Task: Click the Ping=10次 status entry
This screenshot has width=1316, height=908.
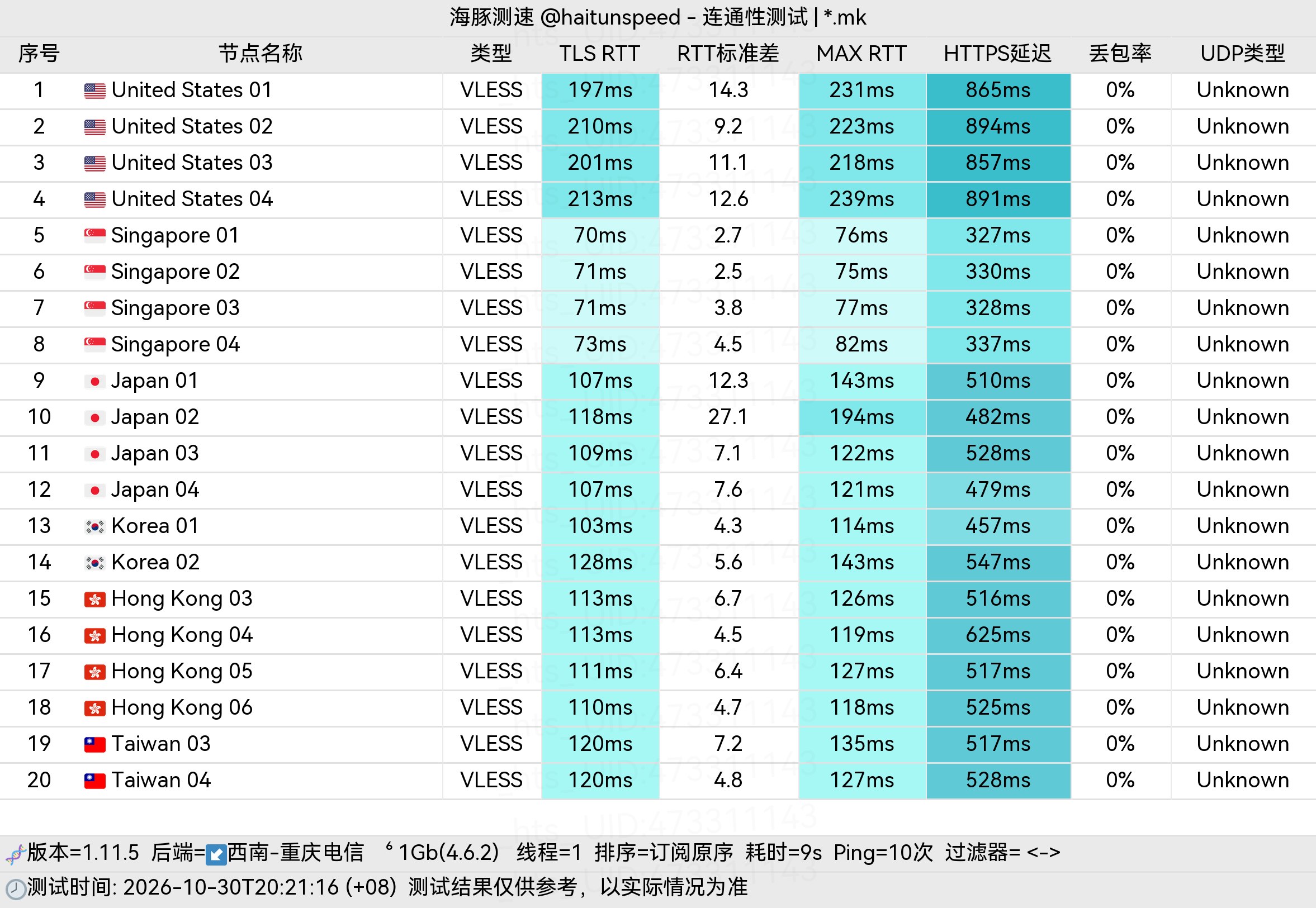Action: (883, 853)
